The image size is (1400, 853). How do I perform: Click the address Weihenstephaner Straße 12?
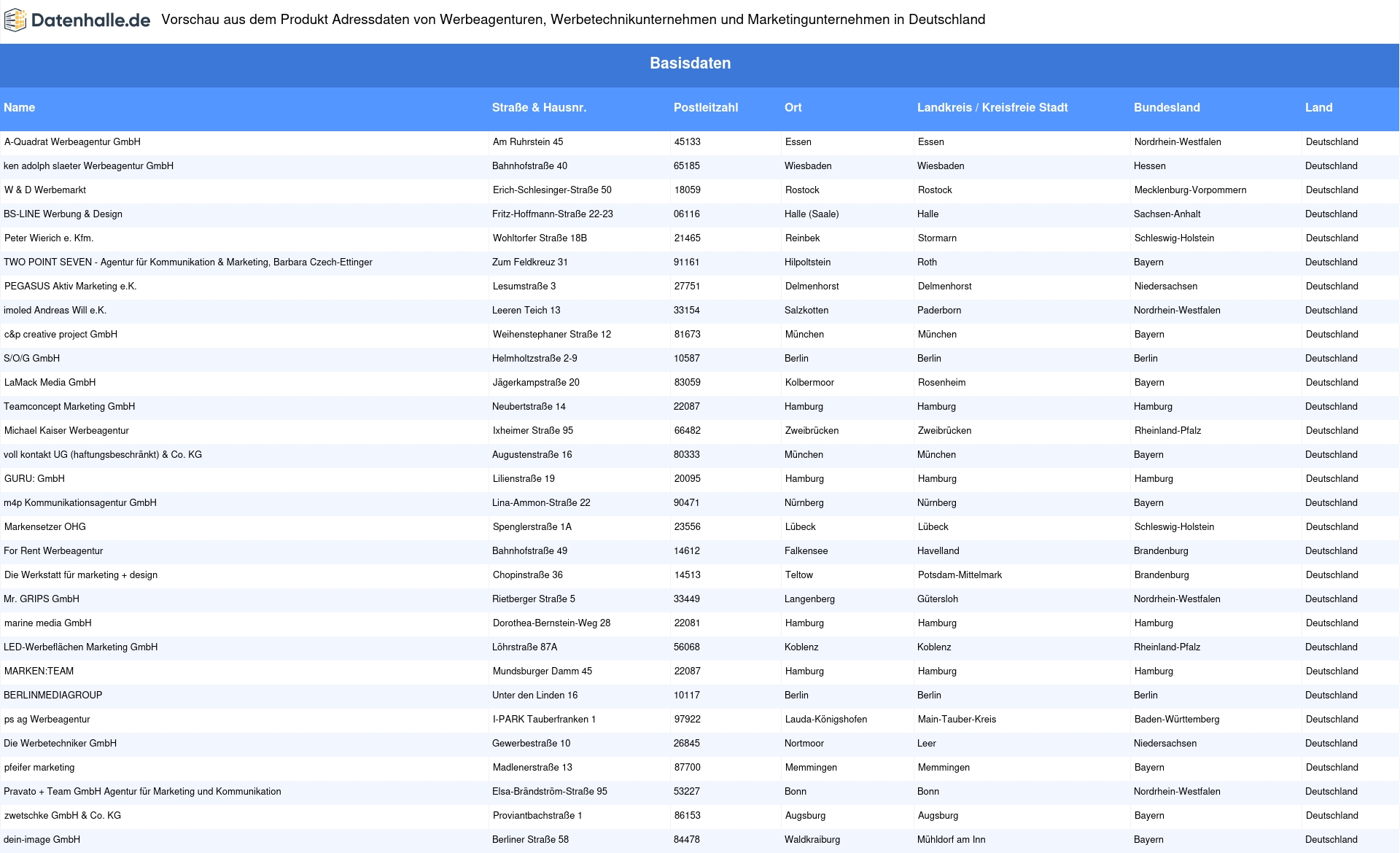[x=552, y=335]
